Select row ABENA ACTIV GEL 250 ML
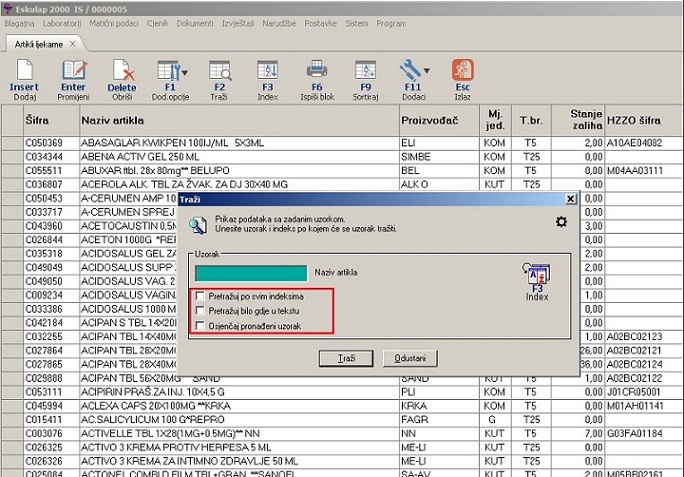684x477 pixels. point(342,157)
